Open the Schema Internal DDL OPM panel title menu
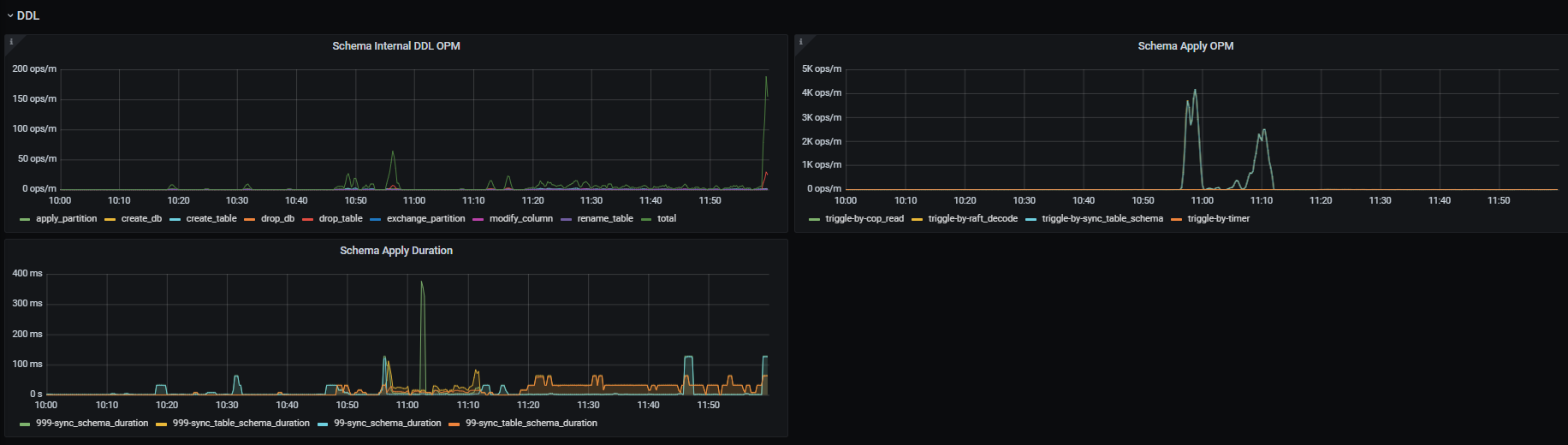The image size is (1568, 445). tap(395, 46)
